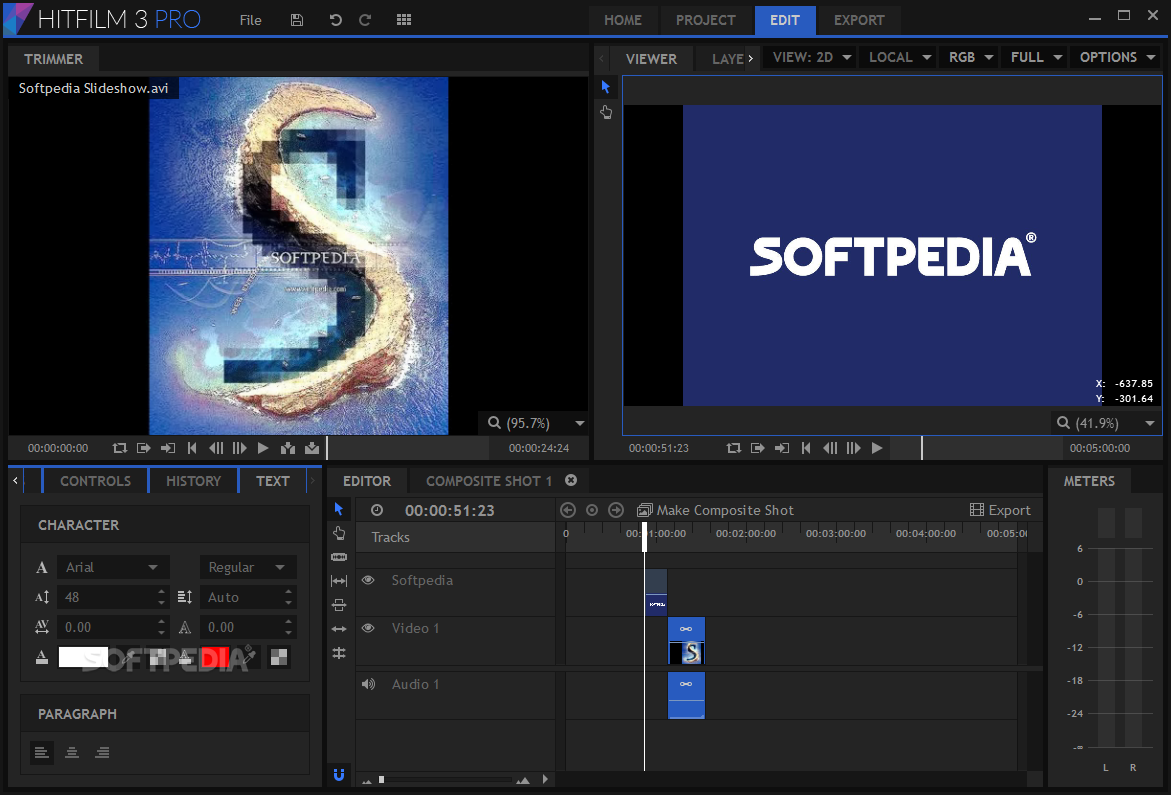
Task: Go to the EXPORT screen tab
Action: [859, 20]
